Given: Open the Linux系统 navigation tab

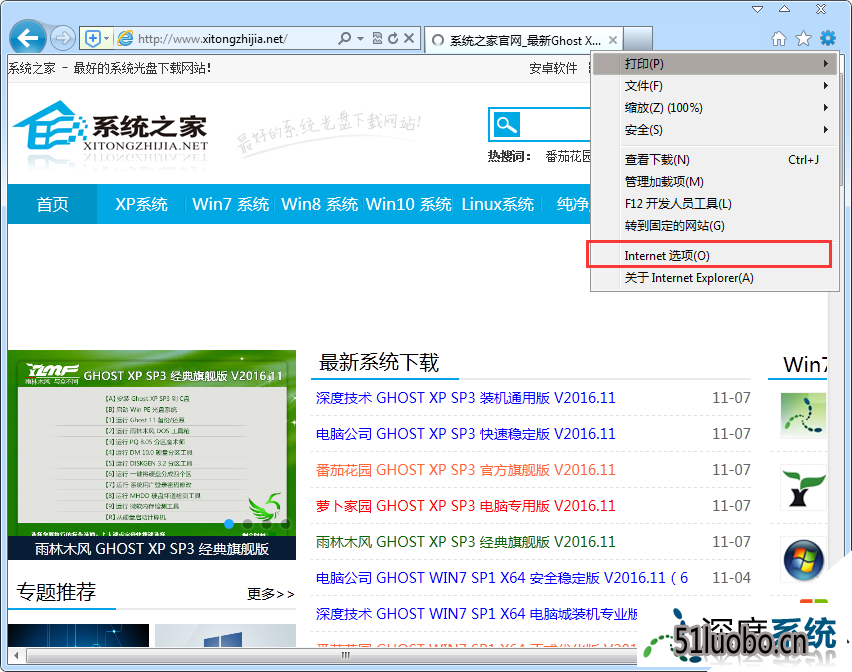Looking at the screenshot, I should (498, 204).
